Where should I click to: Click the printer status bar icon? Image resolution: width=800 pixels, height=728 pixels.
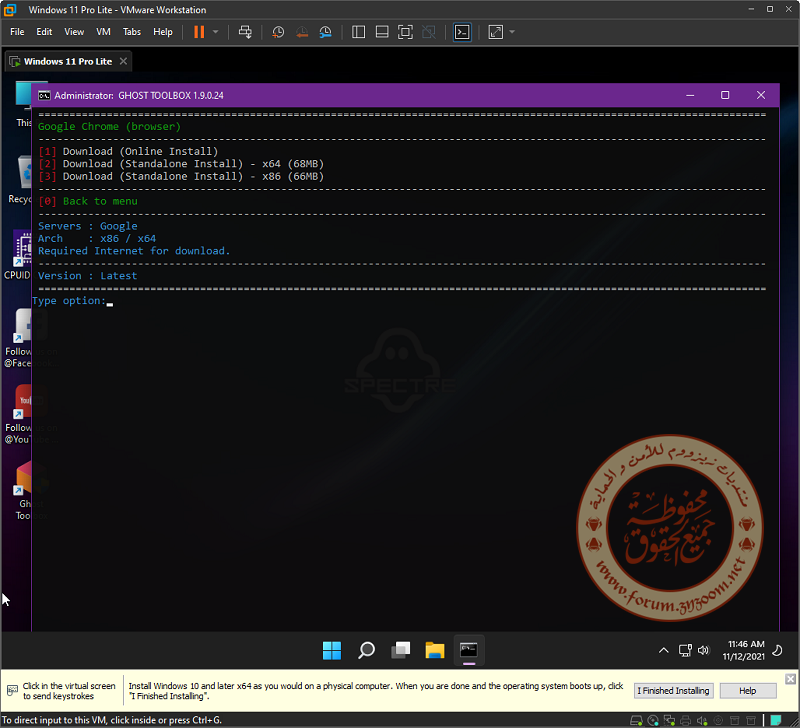click(685, 720)
